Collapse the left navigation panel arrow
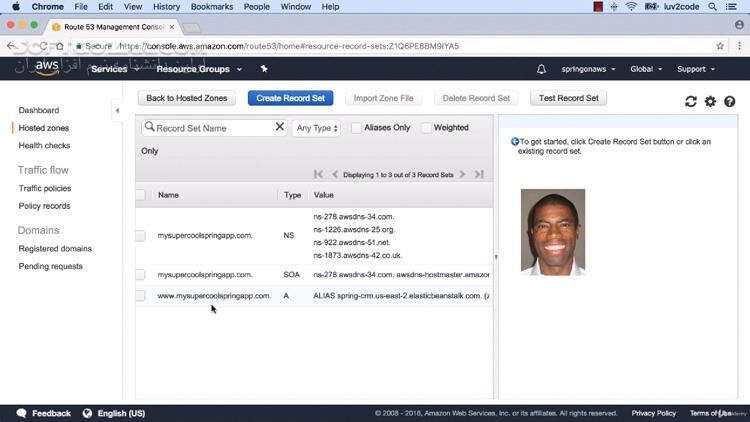The width and height of the screenshot is (750, 422). pos(117,110)
